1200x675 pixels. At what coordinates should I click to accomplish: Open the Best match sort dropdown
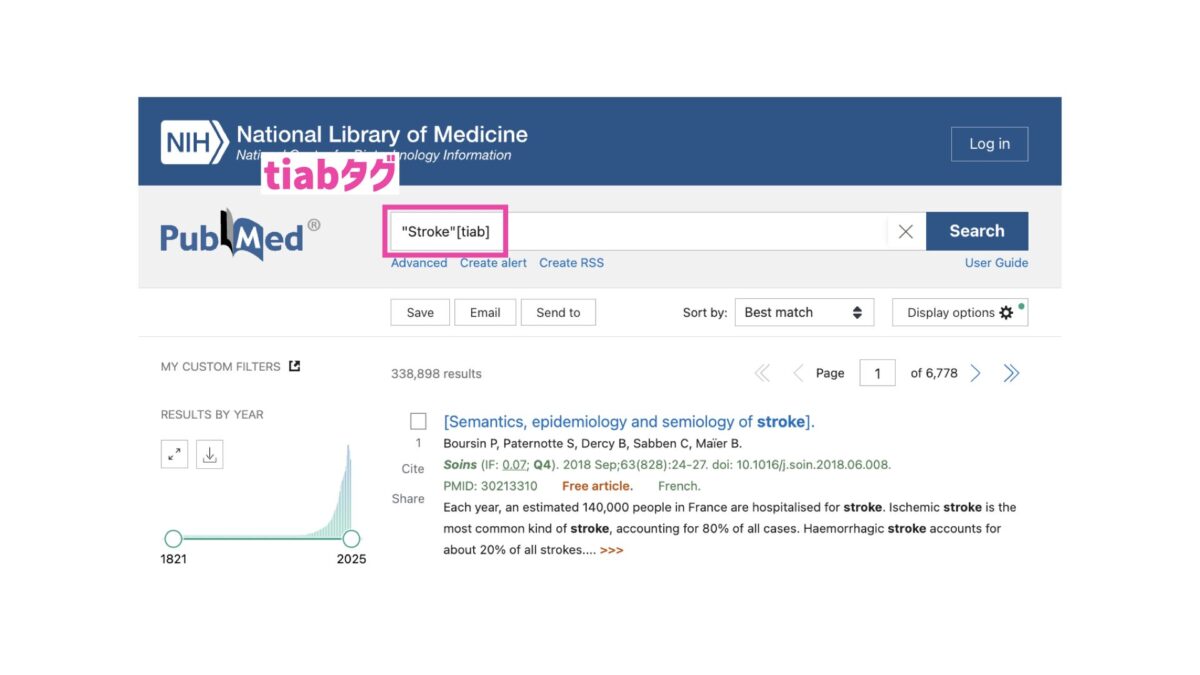tap(804, 312)
